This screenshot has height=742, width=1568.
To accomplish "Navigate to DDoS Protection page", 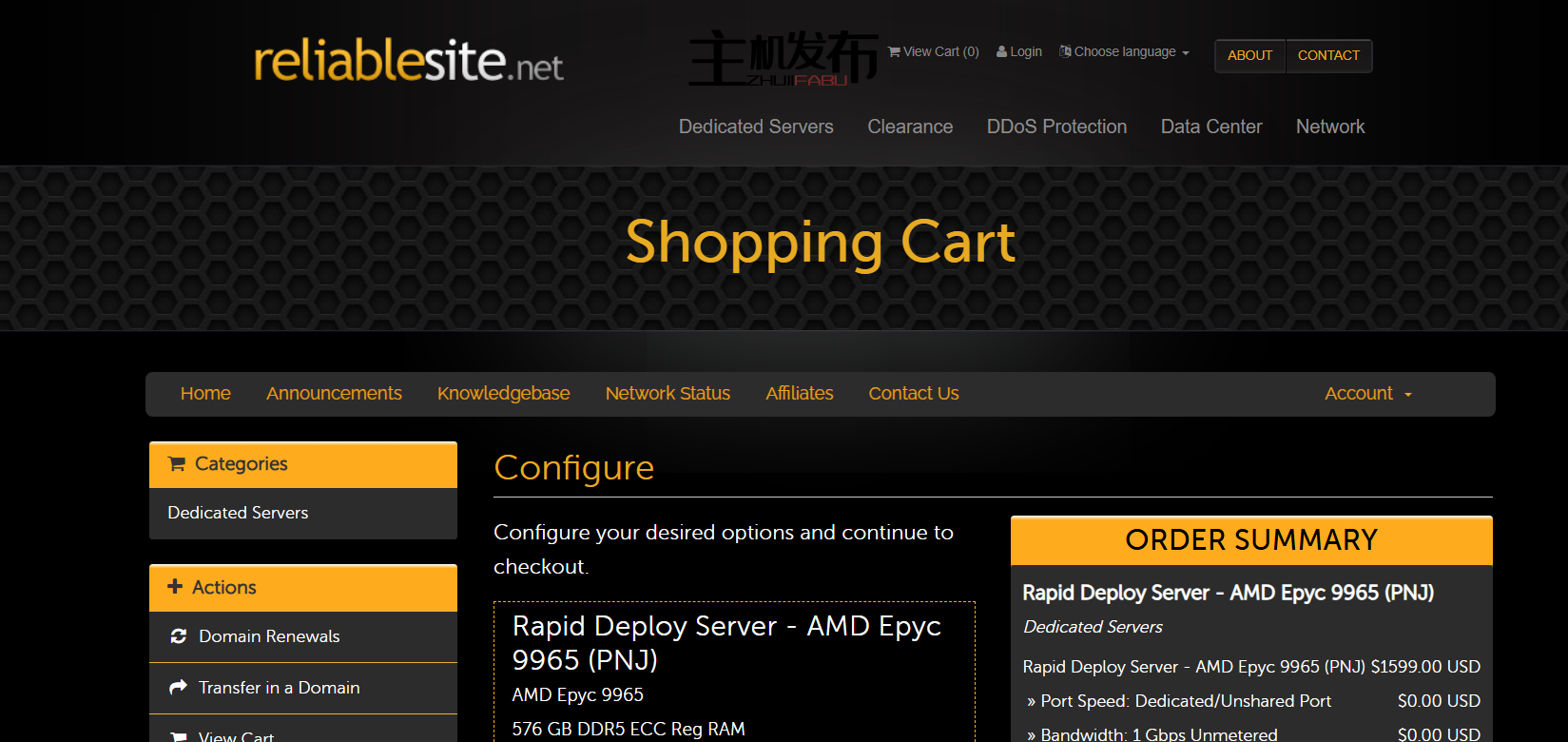I will click(1056, 127).
